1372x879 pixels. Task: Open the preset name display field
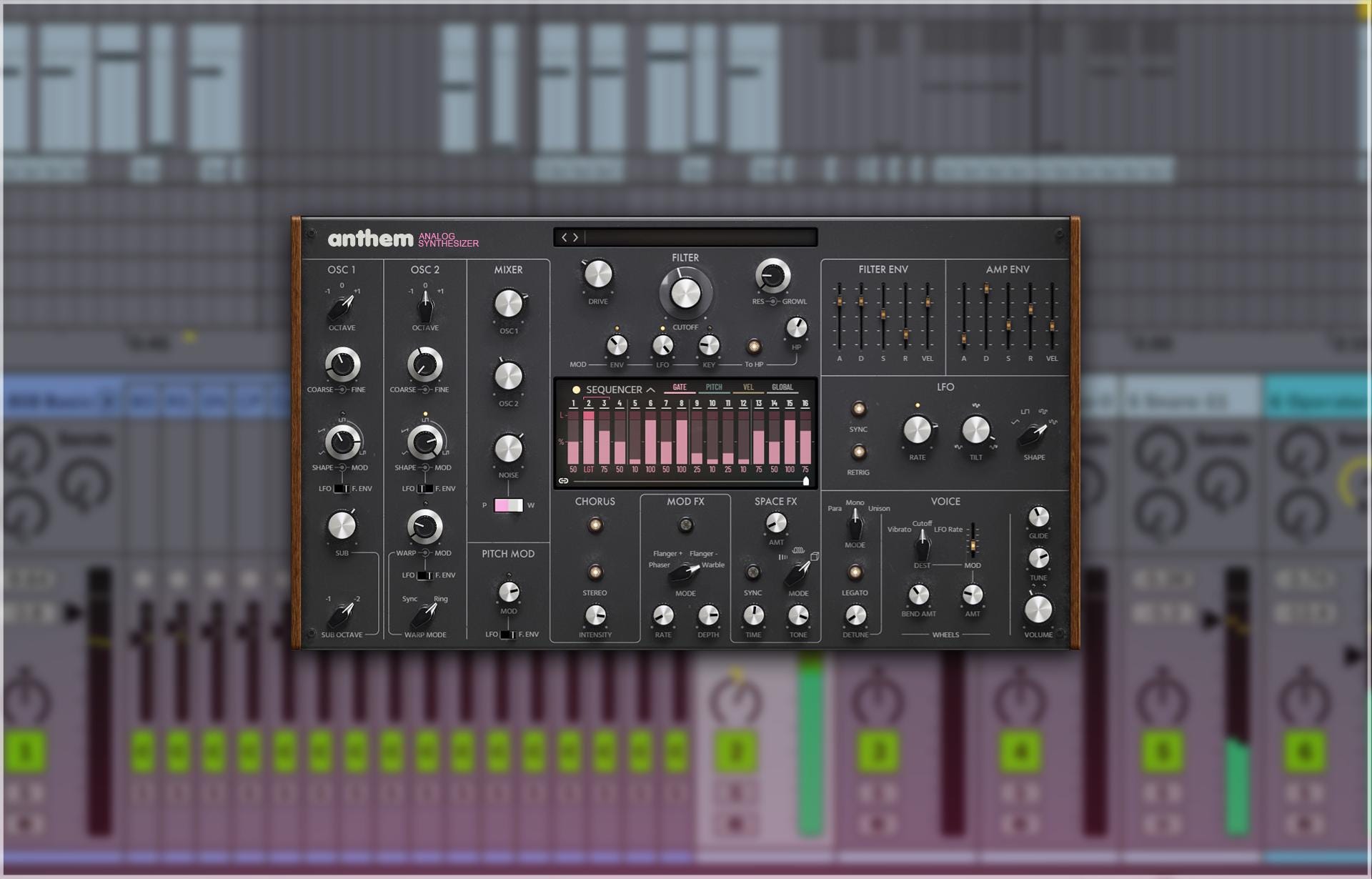click(x=700, y=237)
